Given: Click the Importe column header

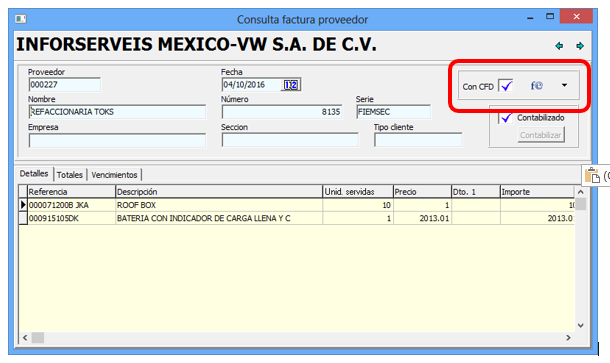Looking at the screenshot, I should coord(537,192).
